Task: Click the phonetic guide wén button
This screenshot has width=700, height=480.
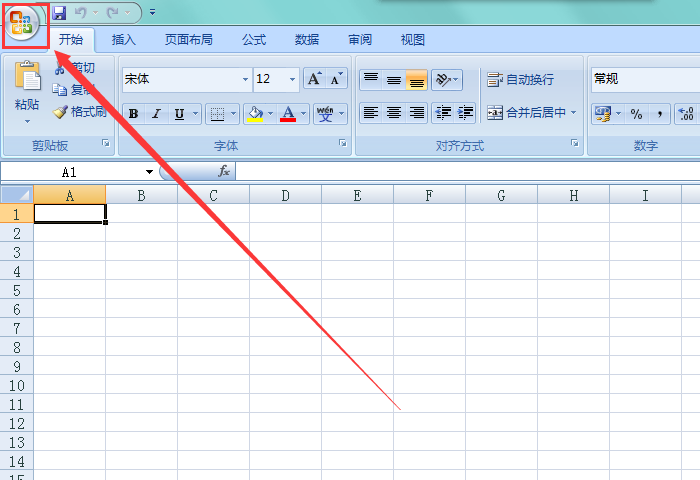Action: pyautogui.click(x=325, y=114)
